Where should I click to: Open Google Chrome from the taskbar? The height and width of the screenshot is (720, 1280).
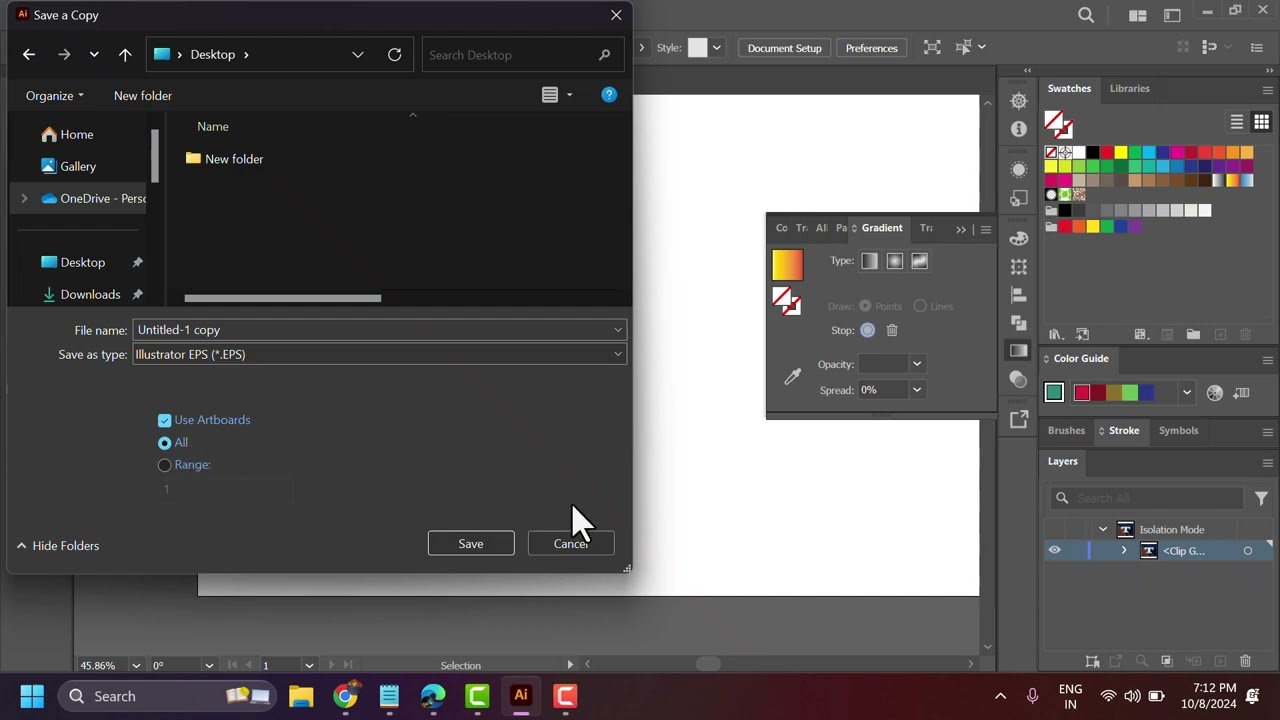pyautogui.click(x=345, y=696)
